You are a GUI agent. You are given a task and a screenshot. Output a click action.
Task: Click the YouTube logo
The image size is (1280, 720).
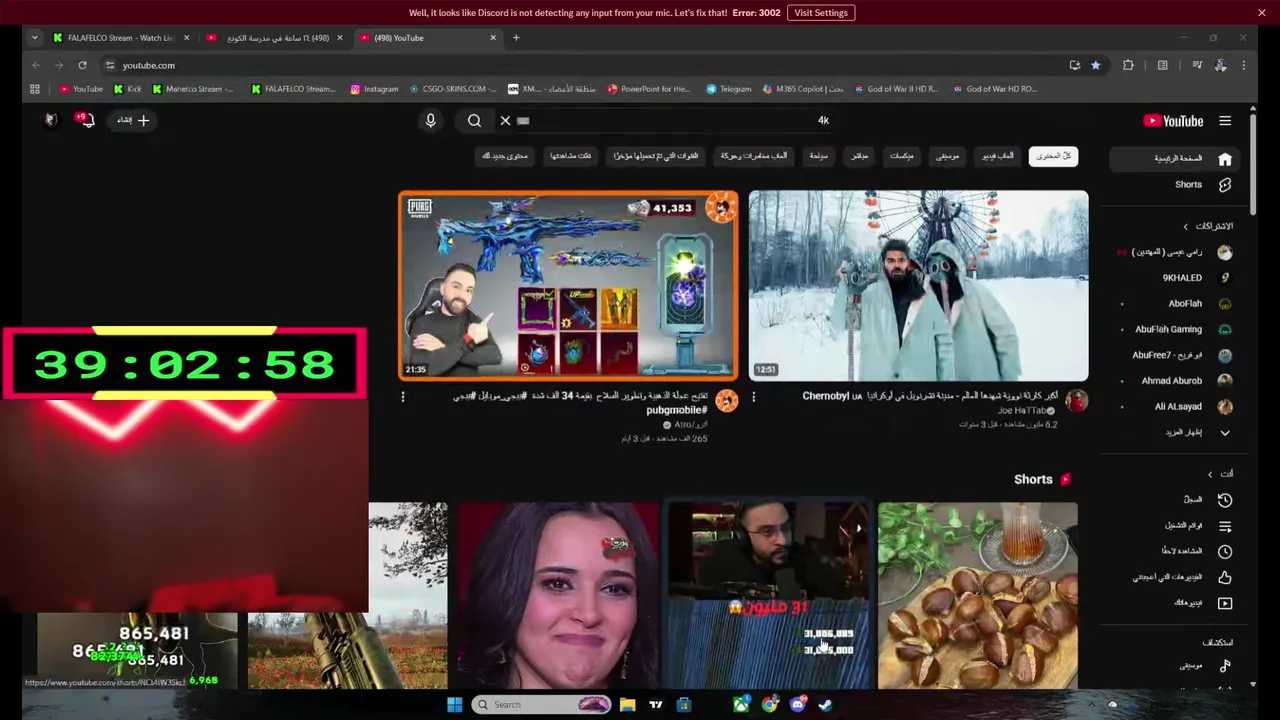[1173, 121]
